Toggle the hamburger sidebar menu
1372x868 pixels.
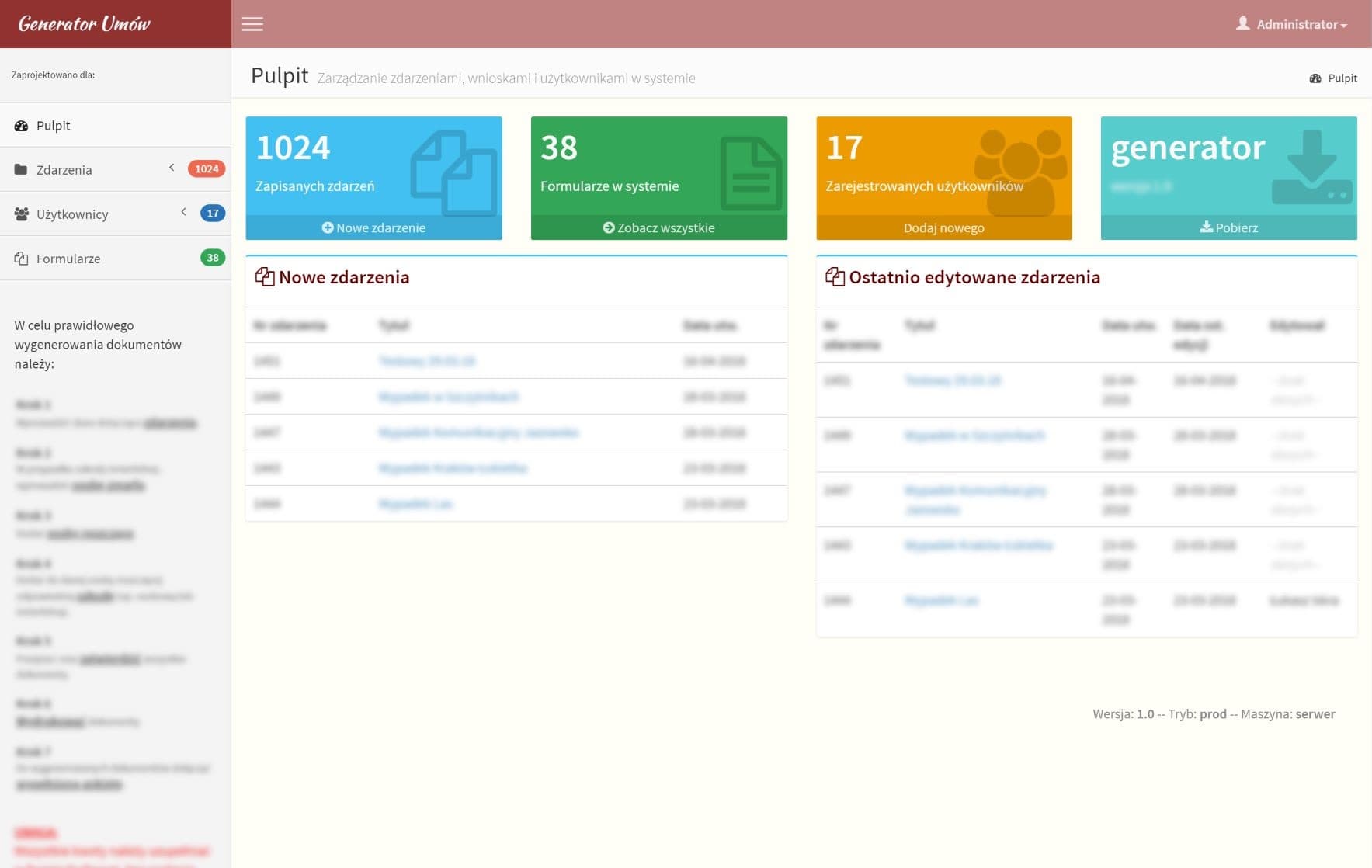pos(252,24)
